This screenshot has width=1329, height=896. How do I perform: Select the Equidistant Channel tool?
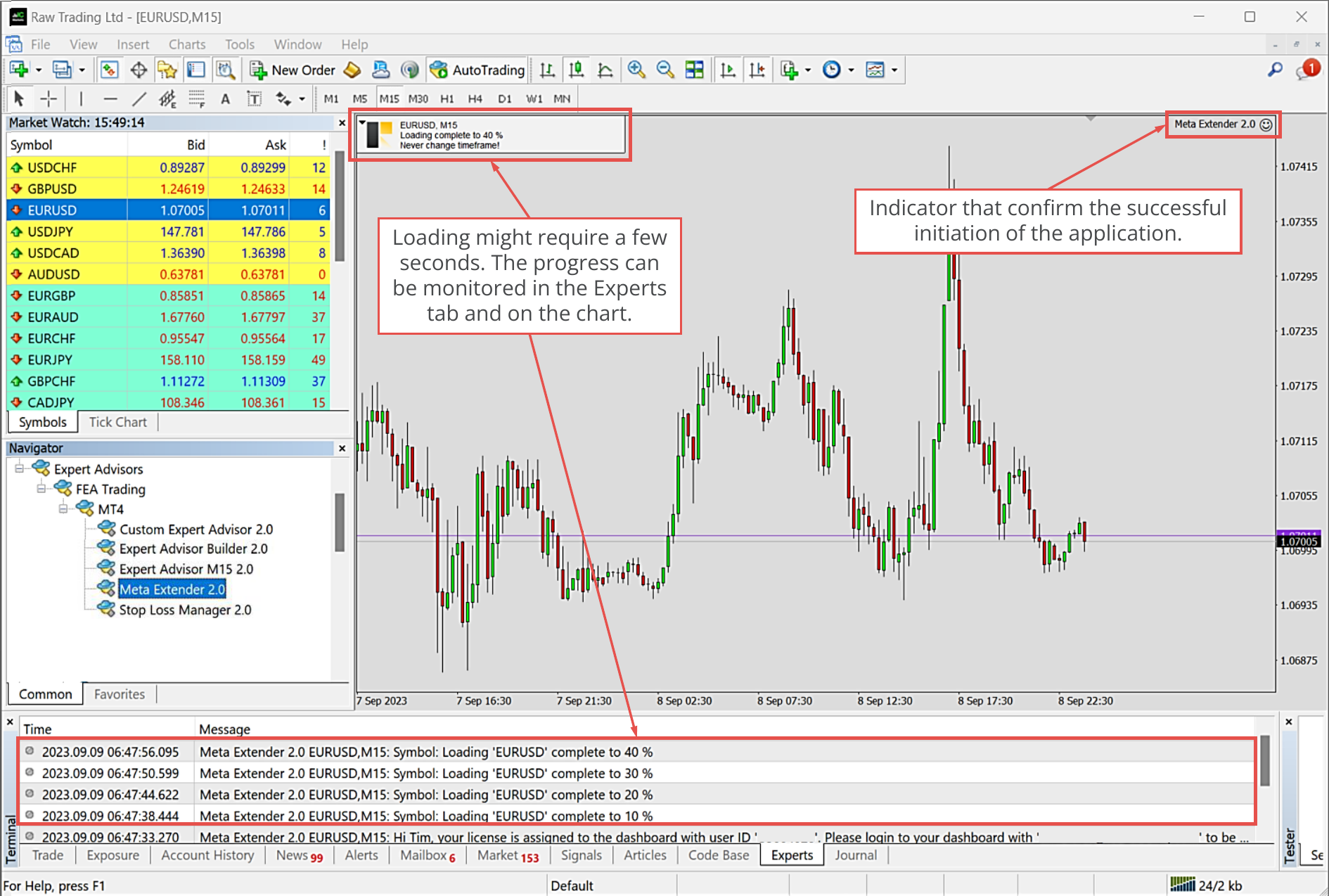point(167,98)
